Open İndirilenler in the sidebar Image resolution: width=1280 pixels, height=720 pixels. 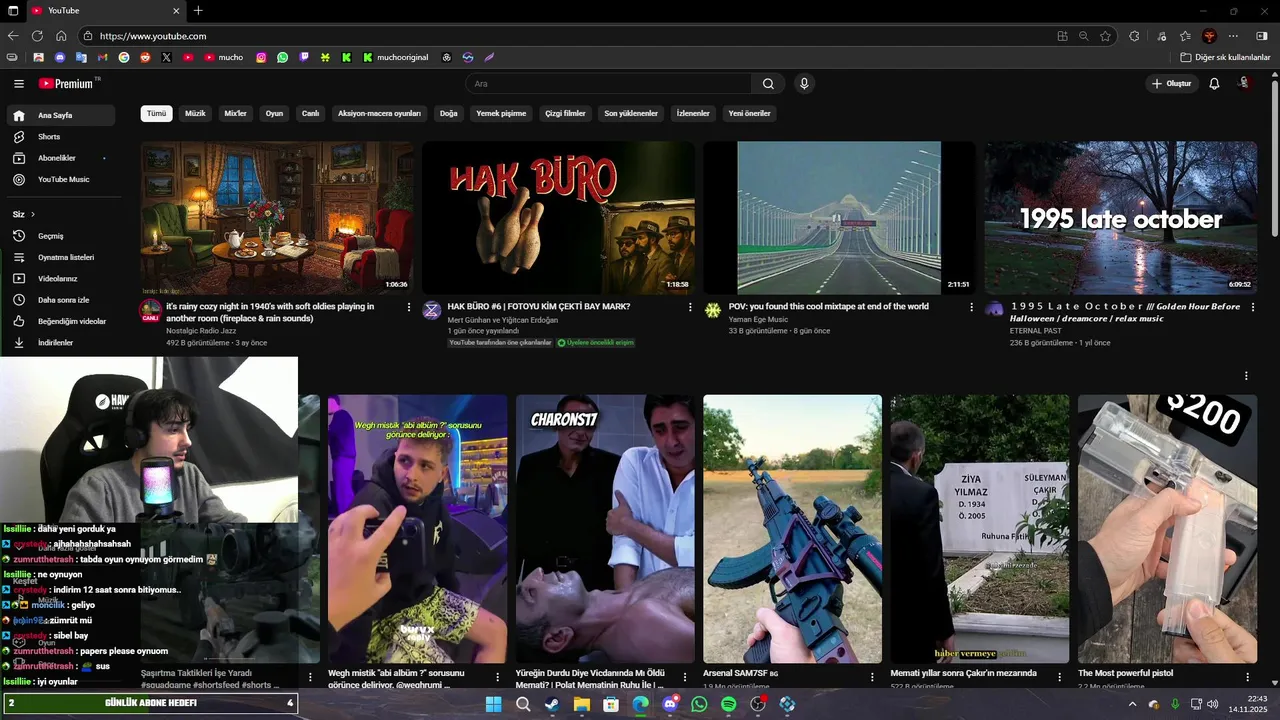tap(60, 343)
